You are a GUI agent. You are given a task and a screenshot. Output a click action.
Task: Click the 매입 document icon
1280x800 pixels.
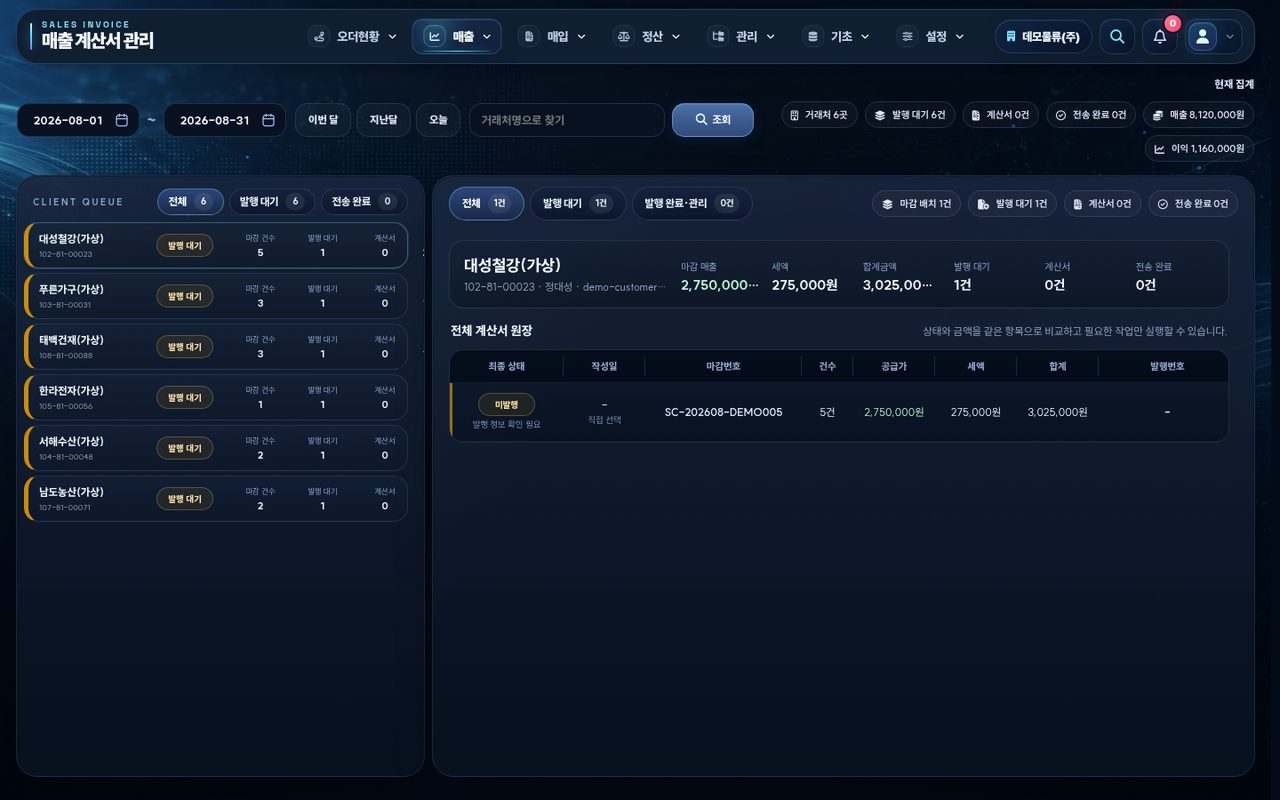[x=529, y=37]
